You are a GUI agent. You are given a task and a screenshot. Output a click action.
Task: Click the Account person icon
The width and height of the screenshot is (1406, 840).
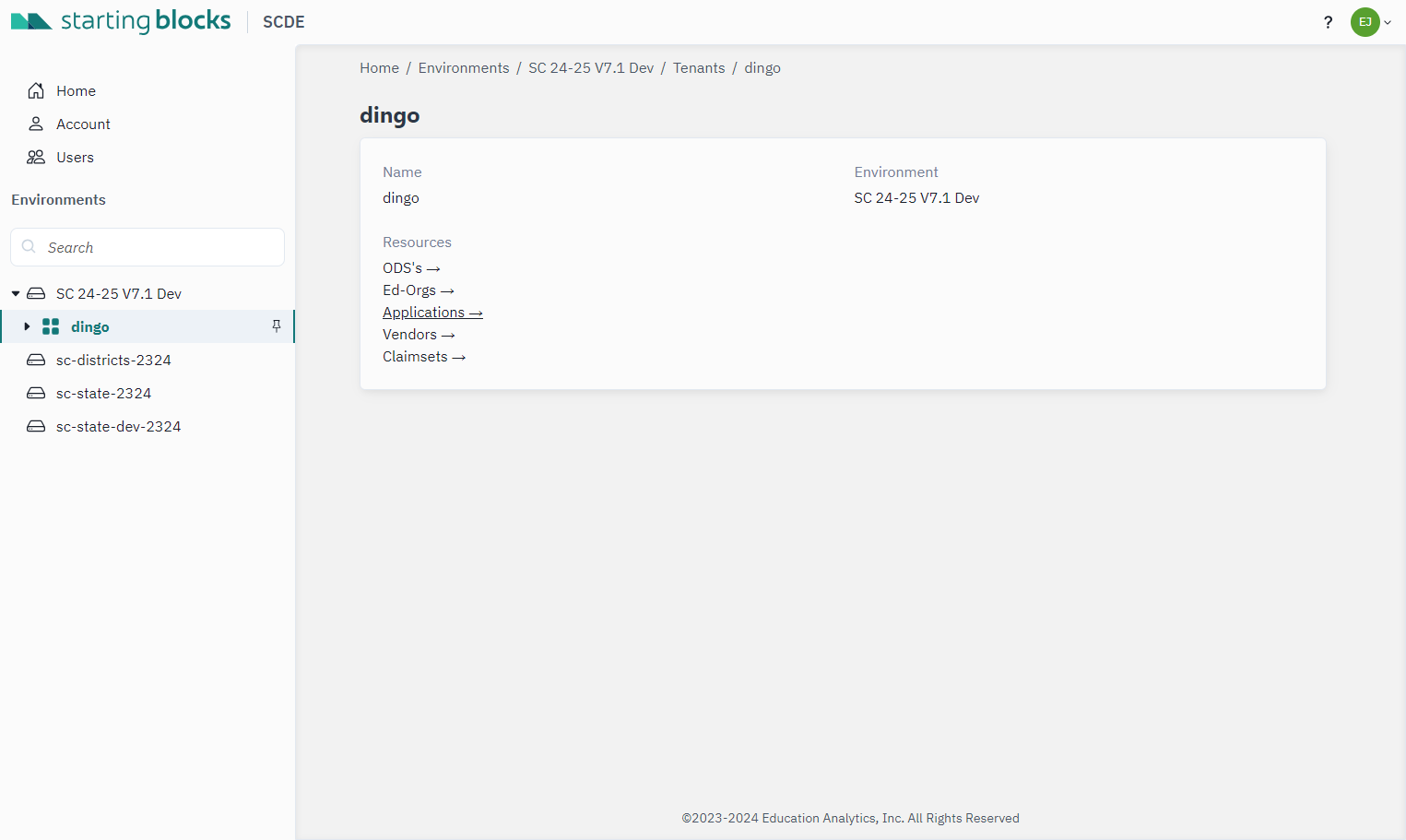pos(36,124)
